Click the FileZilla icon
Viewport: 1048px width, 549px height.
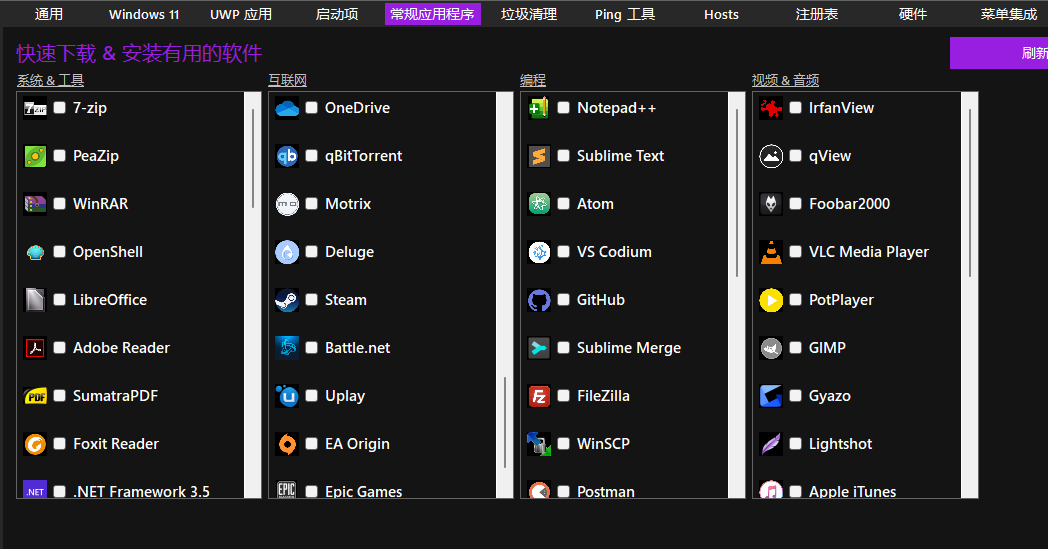pos(539,396)
